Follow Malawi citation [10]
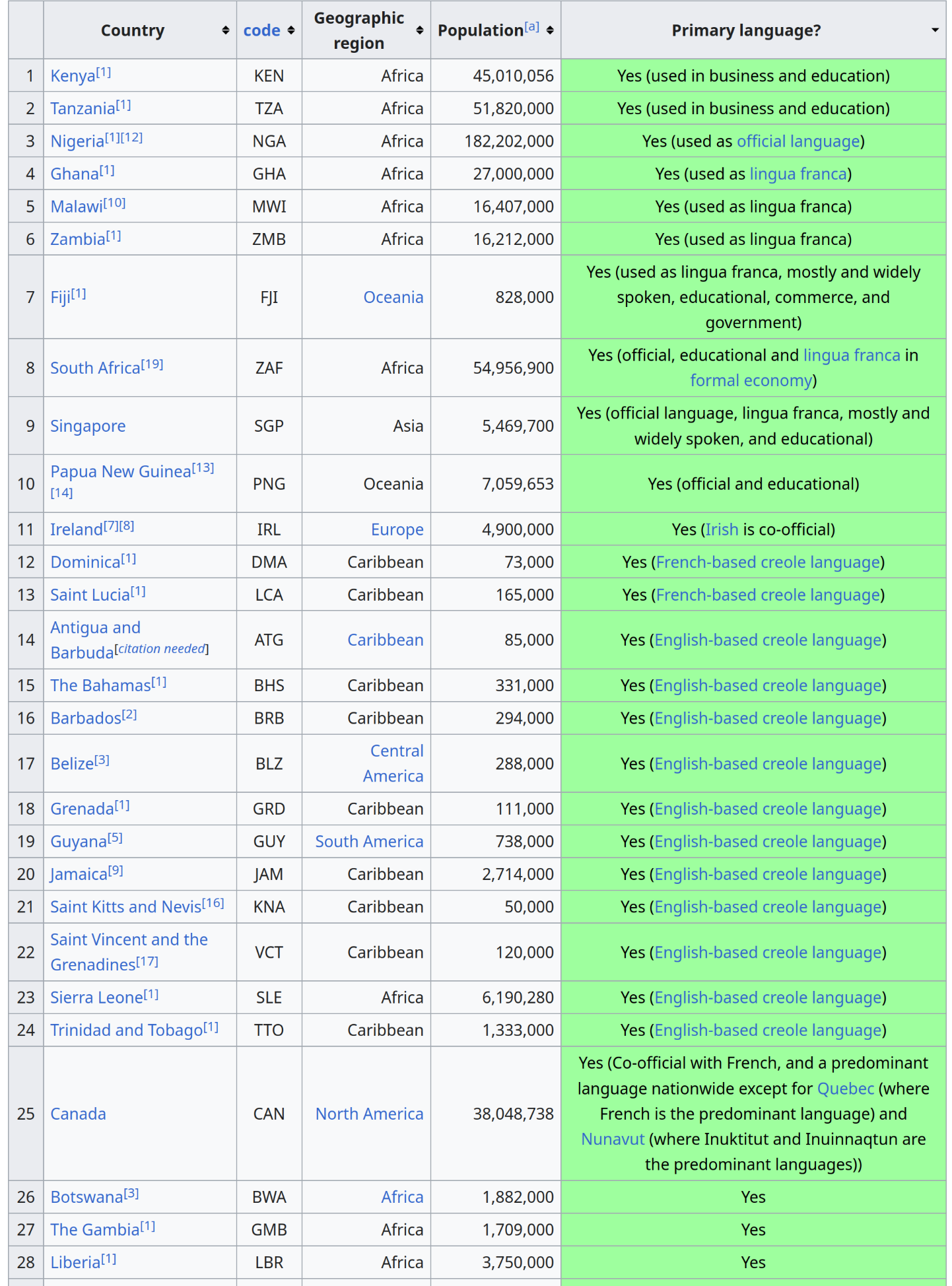 click(x=115, y=203)
